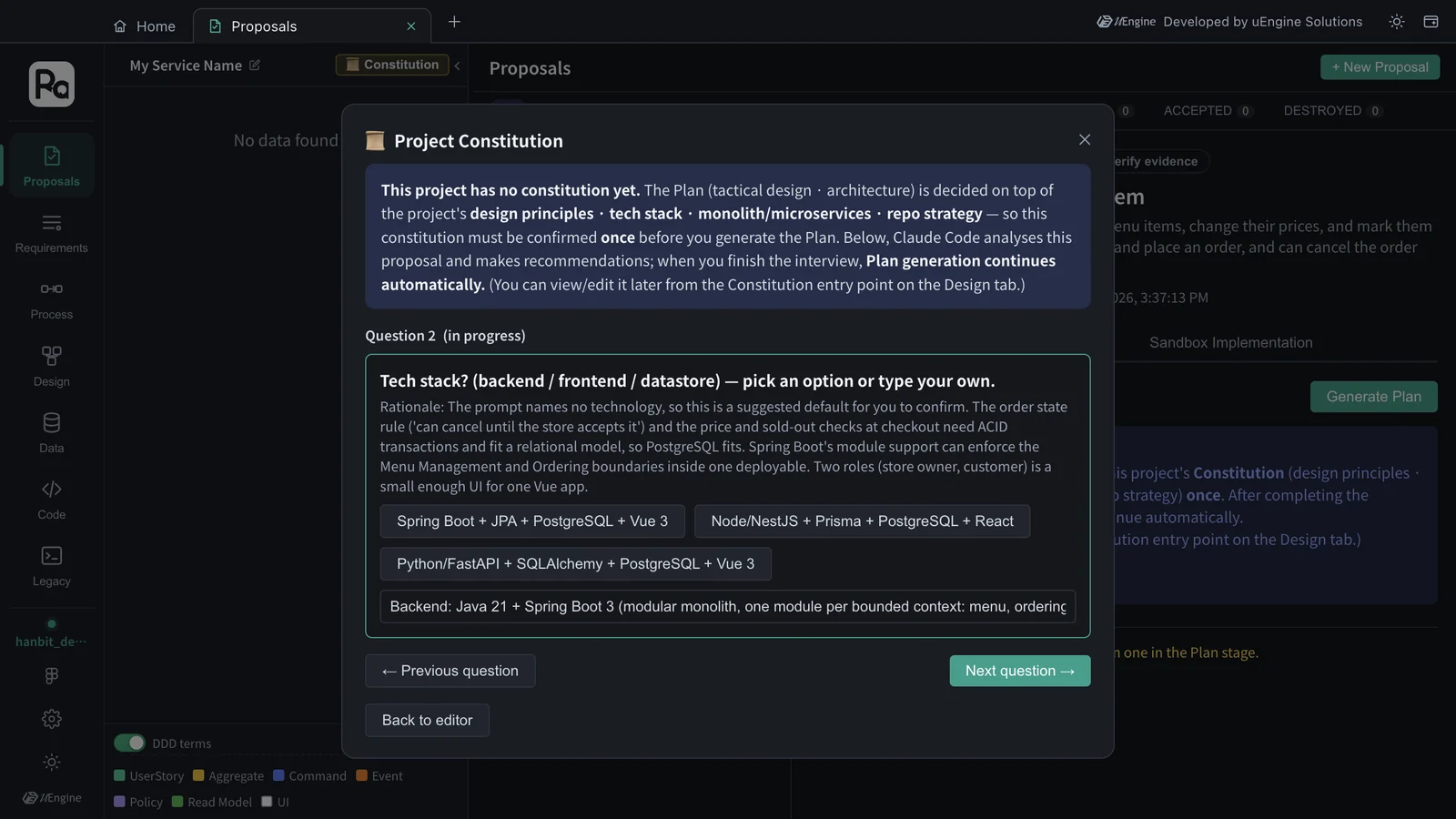Viewport: 1456px width, 819px height.
Task: Open the Design sidebar section
Action: (52, 367)
